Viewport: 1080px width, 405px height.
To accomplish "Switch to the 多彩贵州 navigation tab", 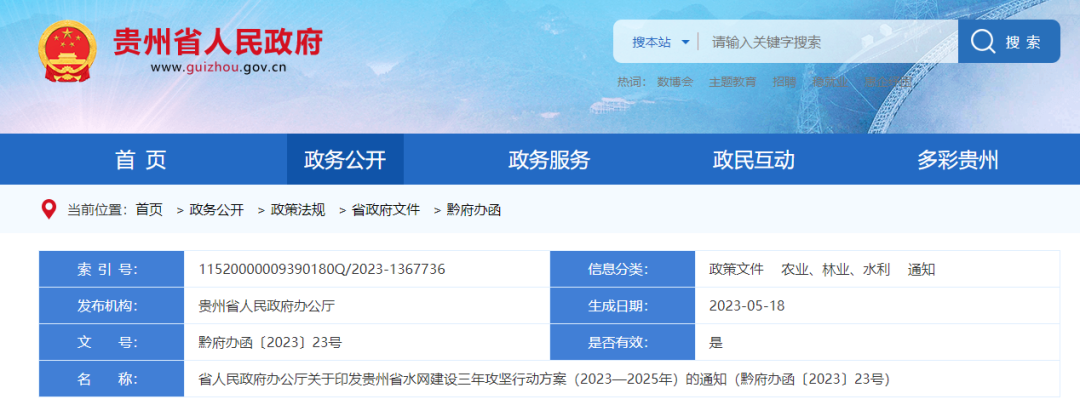I will click(957, 160).
